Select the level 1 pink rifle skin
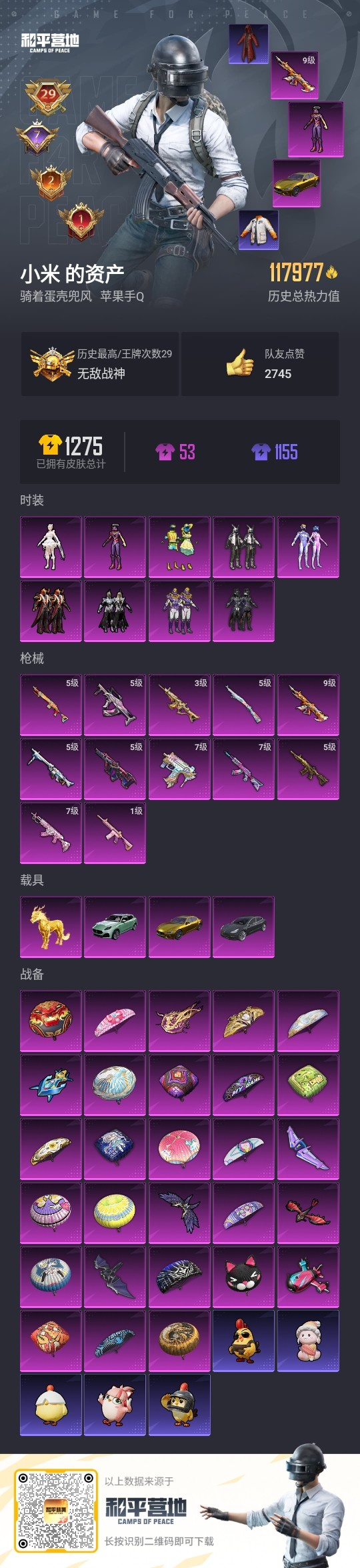Viewport: 360px width, 1568px height. [115, 833]
